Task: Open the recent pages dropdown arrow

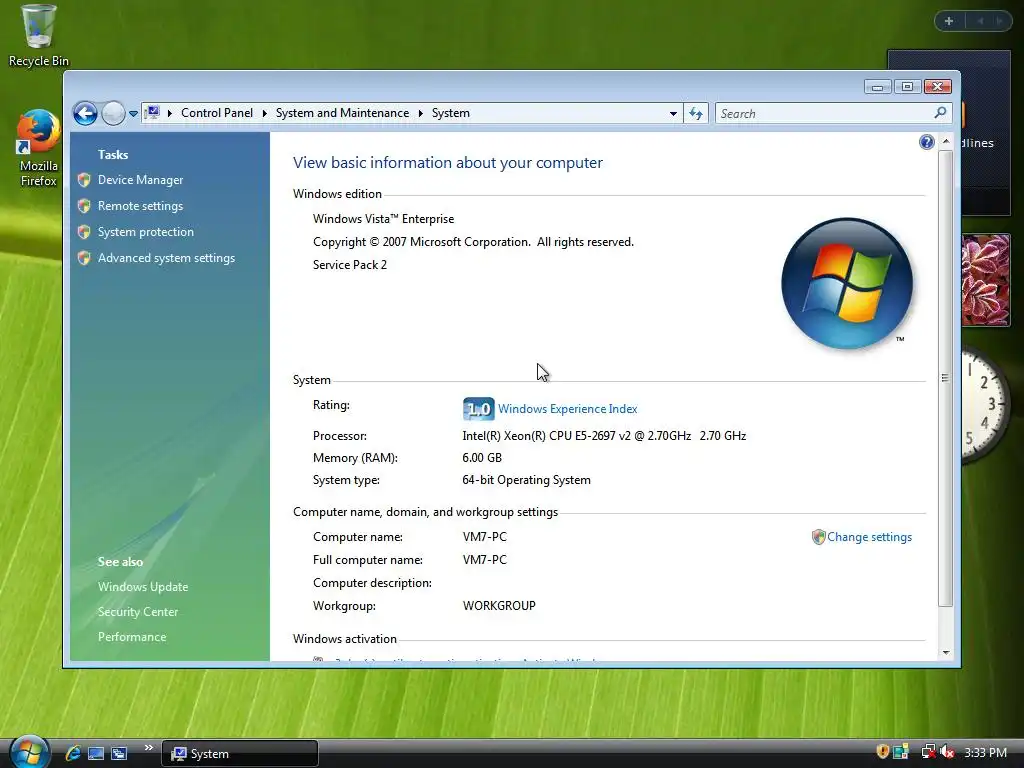Action: (x=133, y=114)
